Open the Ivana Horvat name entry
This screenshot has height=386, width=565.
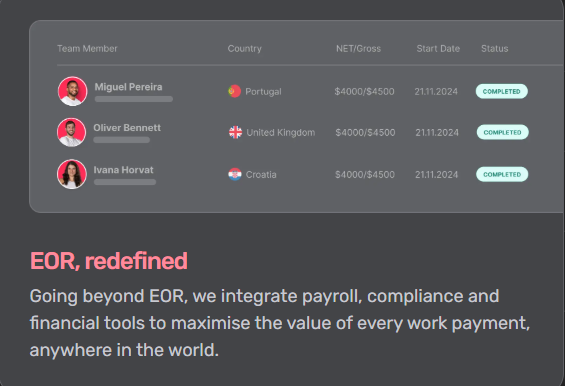tap(123, 170)
